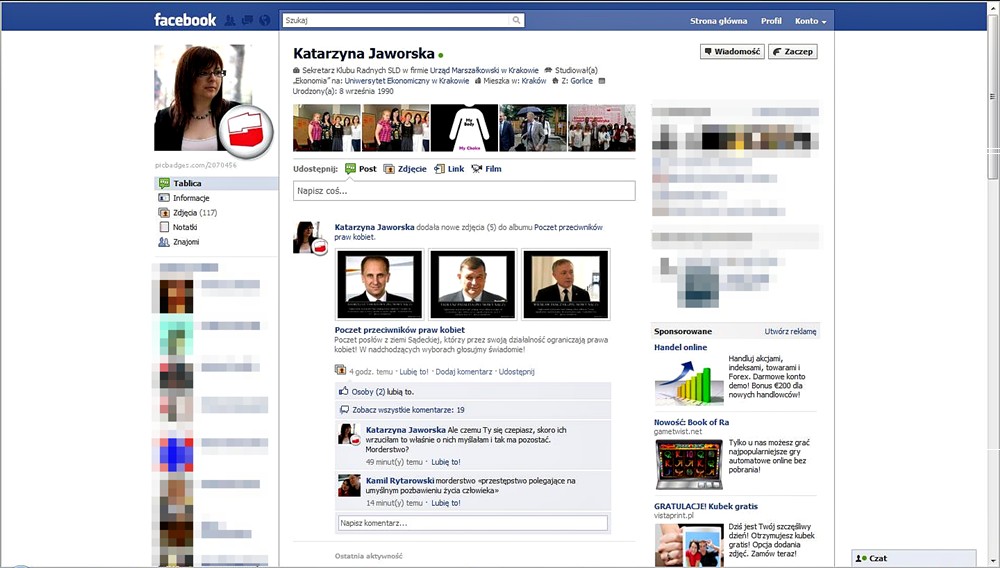Screen dimensions: 1000x568
Task: Click Utwórz reklamę link
Action: (790, 331)
